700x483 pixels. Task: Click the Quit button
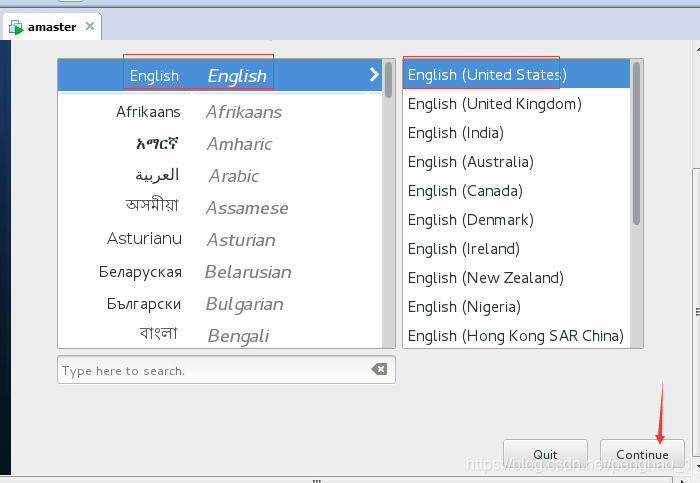(x=545, y=454)
